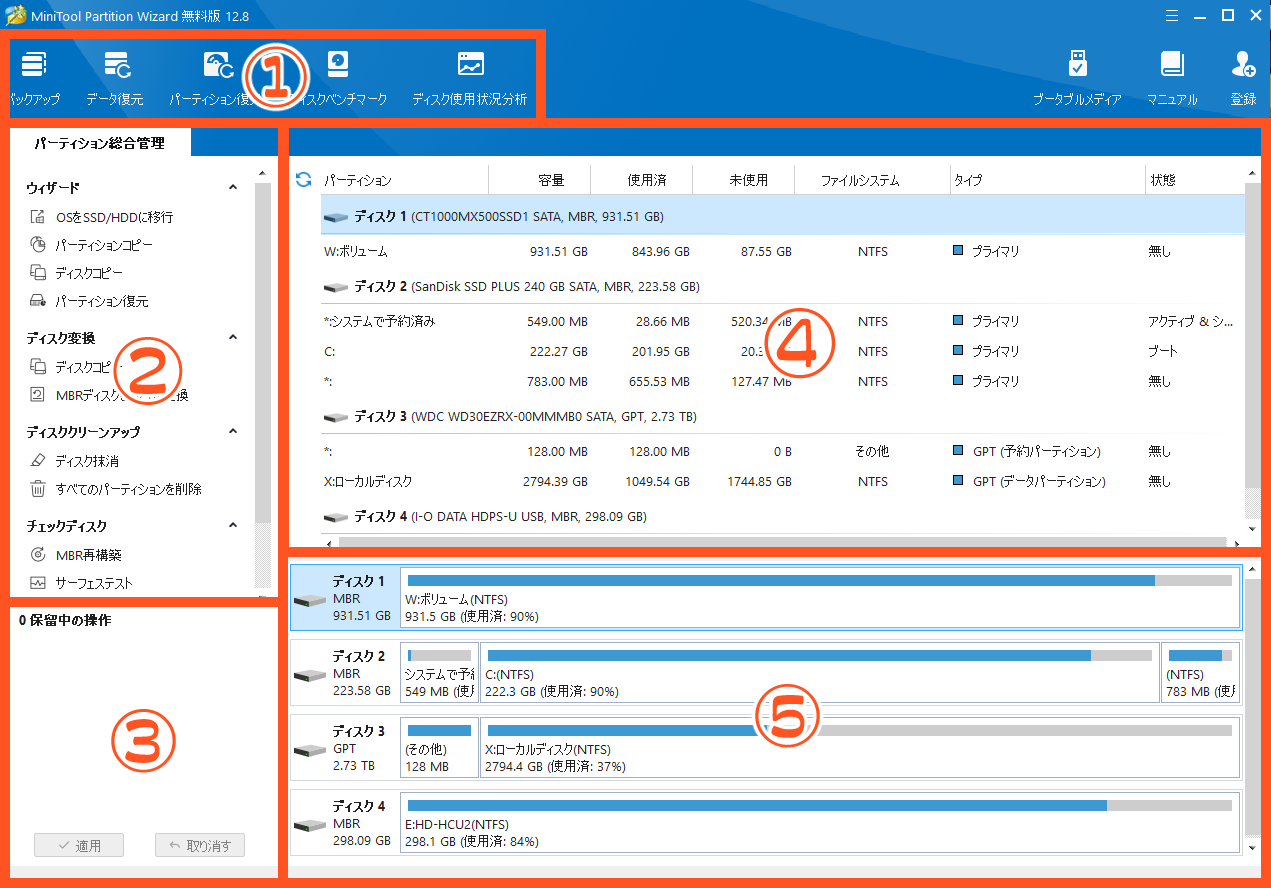This screenshot has width=1271, height=888.
Task: Collapse the ディスク変換 section
Action: tap(233, 338)
